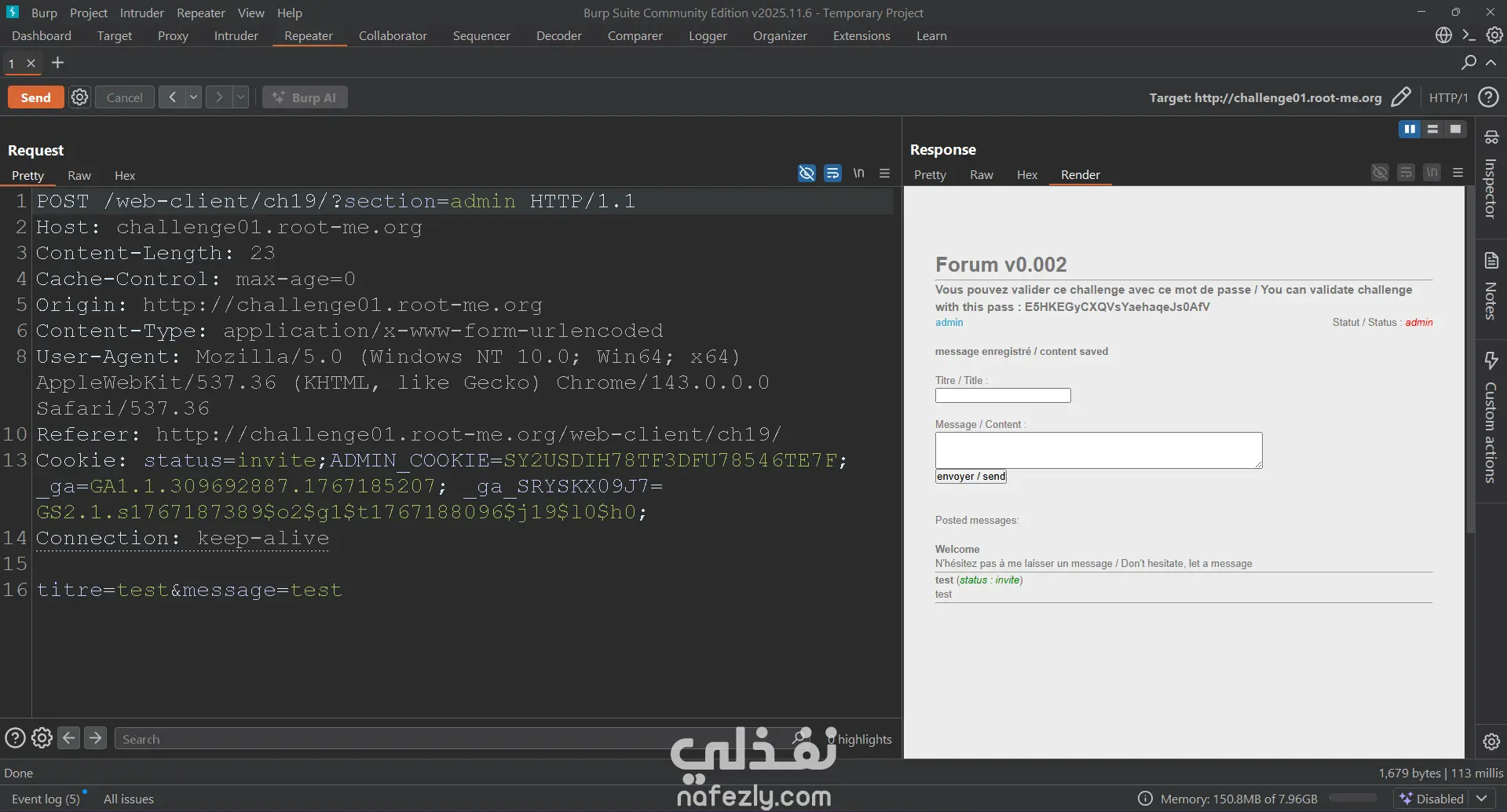Open Burp settings gear top right
The width and height of the screenshot is (1507, 812).
tap(1494, 35)
